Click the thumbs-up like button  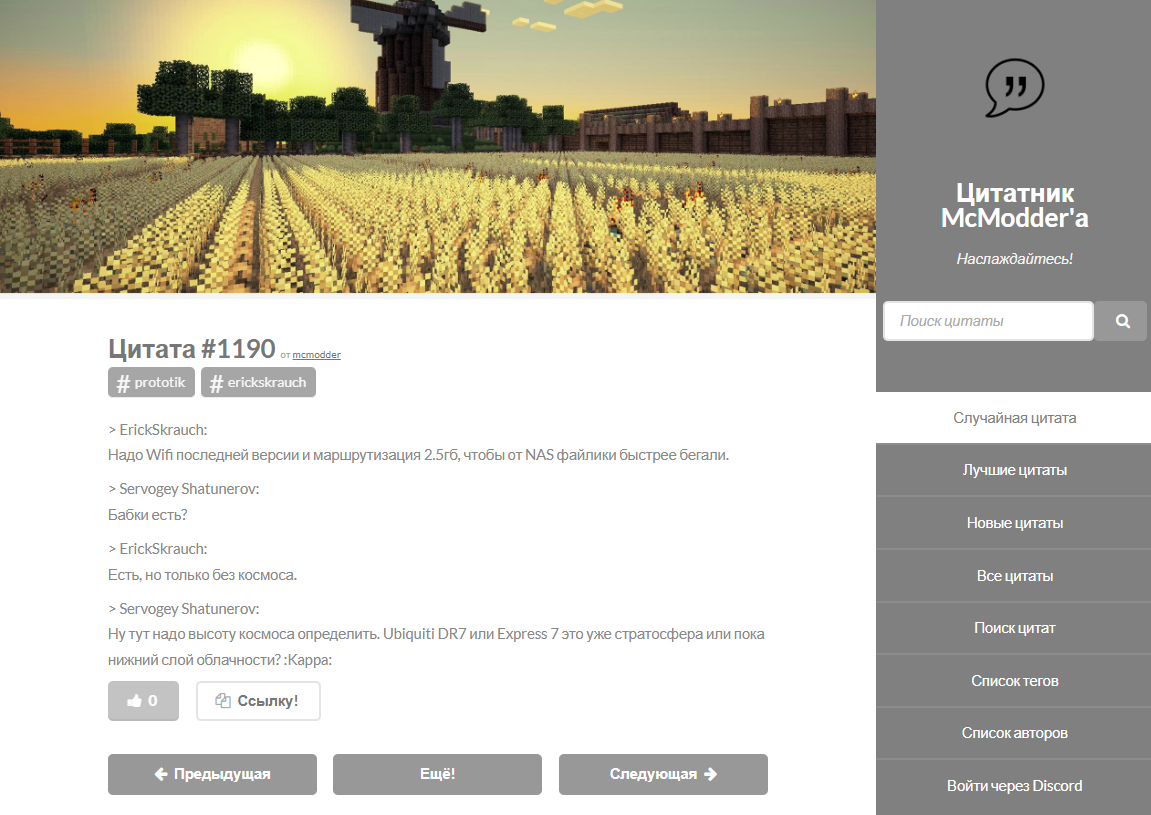[x=143, y=700]
